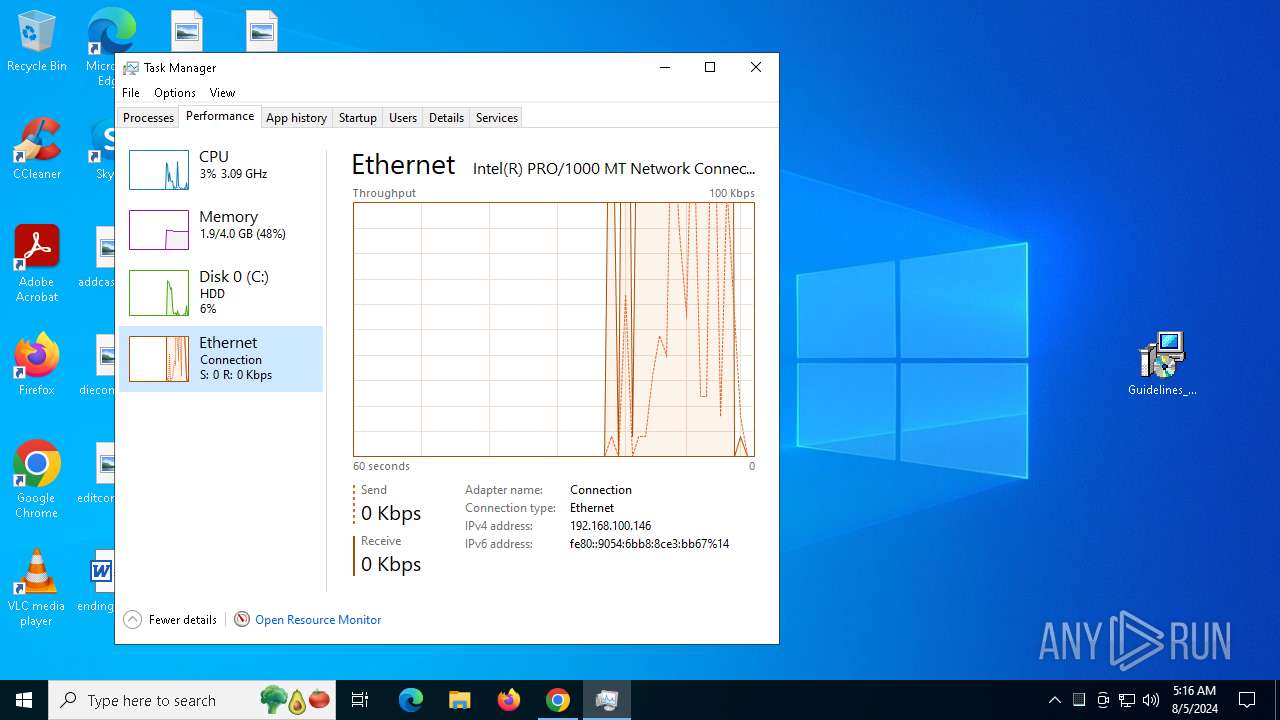The width and height of the screenshot is (1280, 720).
Task: Click the Send 0 Kbps value
Action: (x=391, y=513)
